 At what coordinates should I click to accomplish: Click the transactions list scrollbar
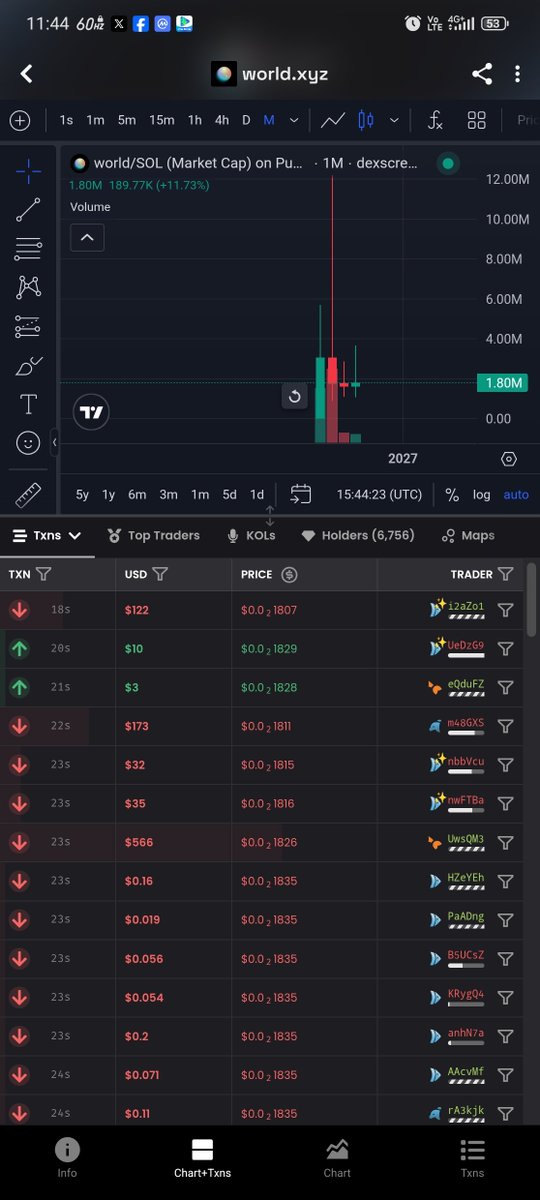(x=532, y=598)
